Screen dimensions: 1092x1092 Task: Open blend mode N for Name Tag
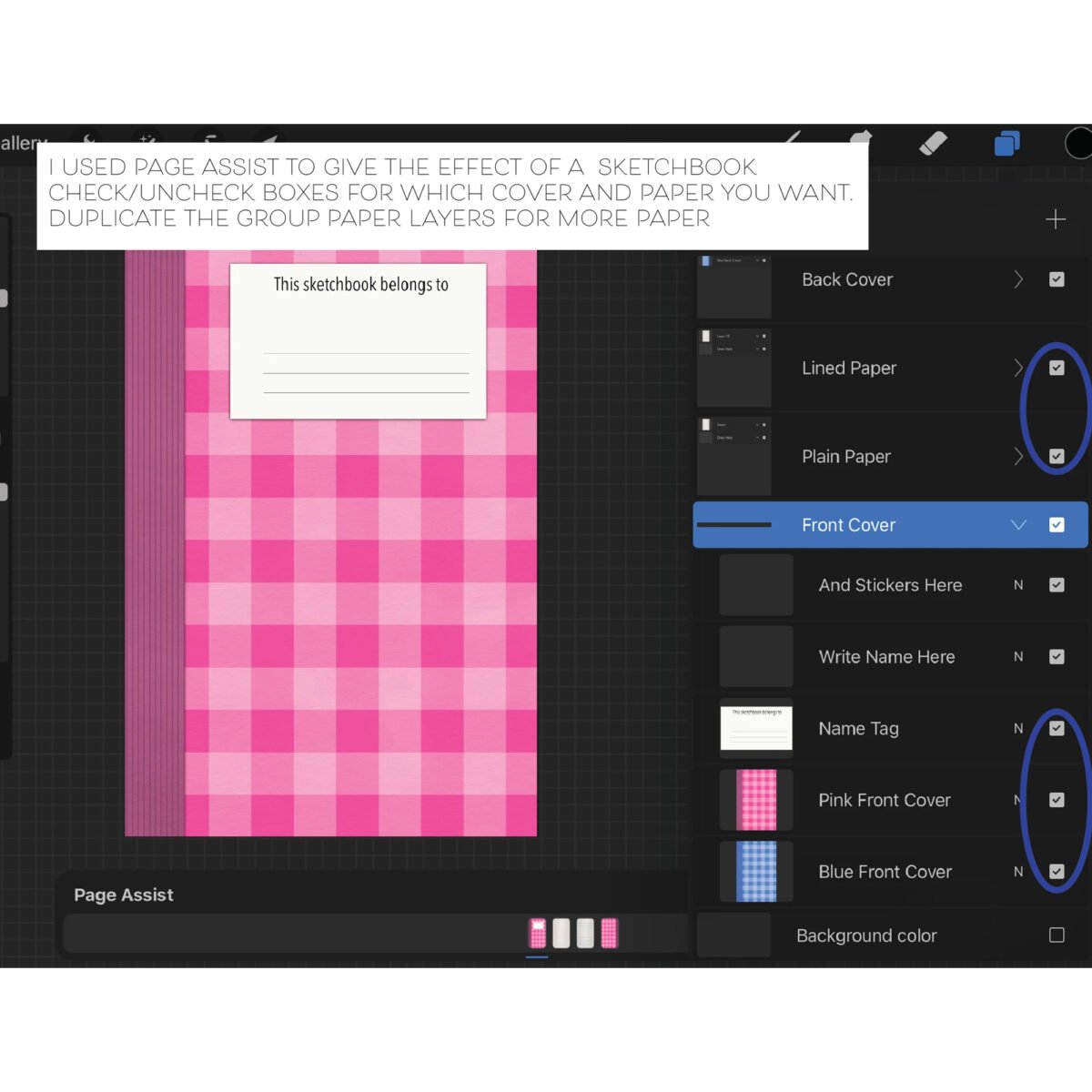tap(1018, 728)
